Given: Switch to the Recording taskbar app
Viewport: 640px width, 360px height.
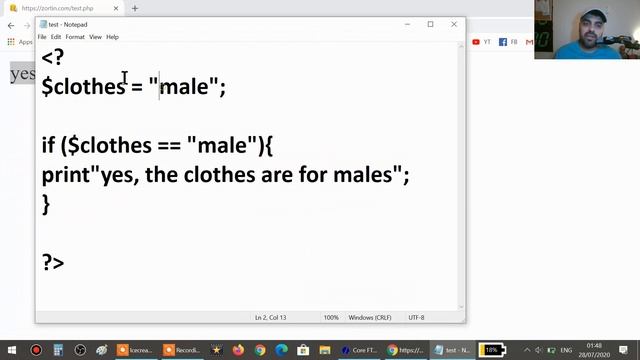Looking at the screenshot, I should click(x=182, y=350).
